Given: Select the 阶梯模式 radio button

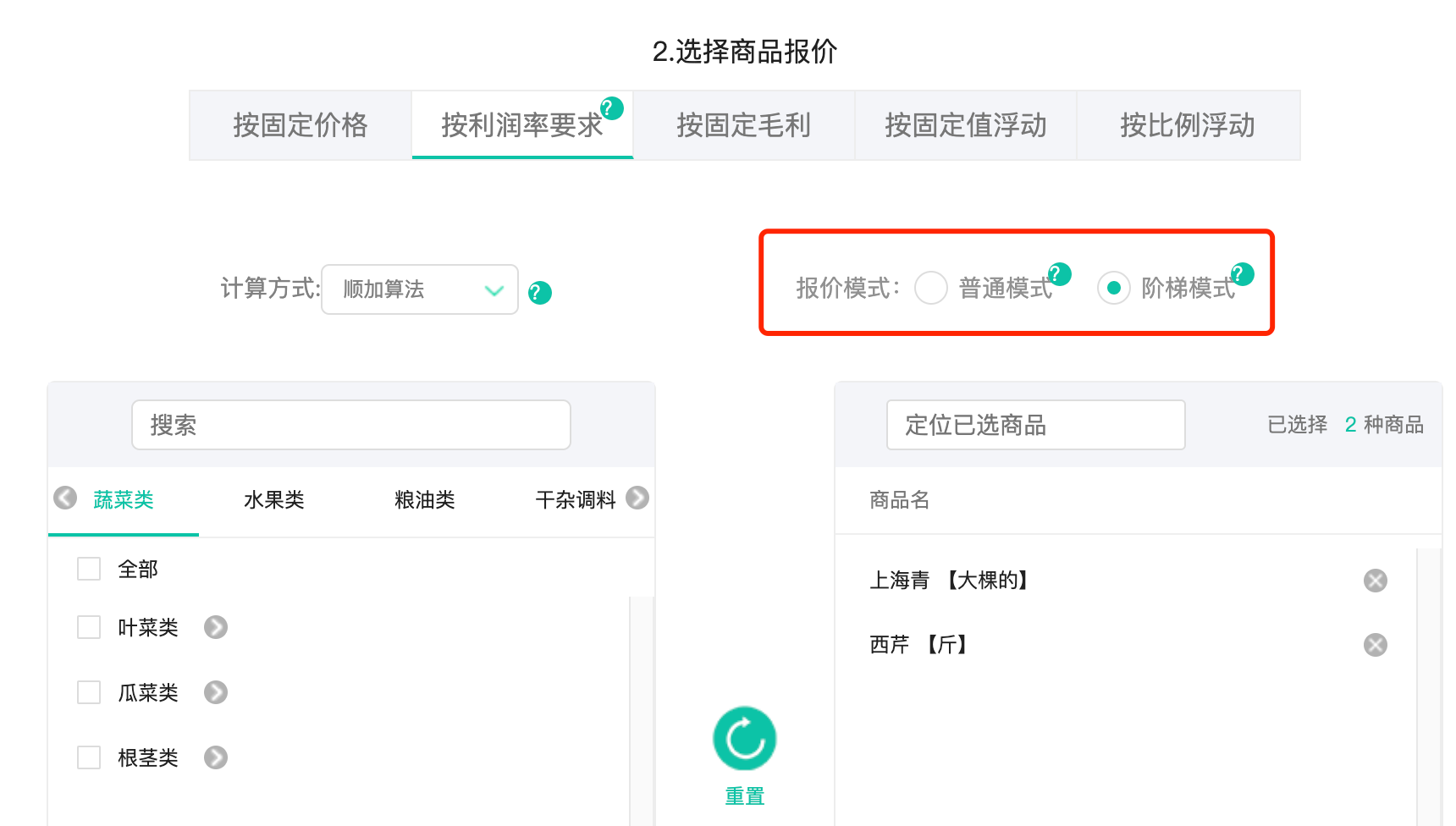Looking at the screenshot, I should 1114,289.
